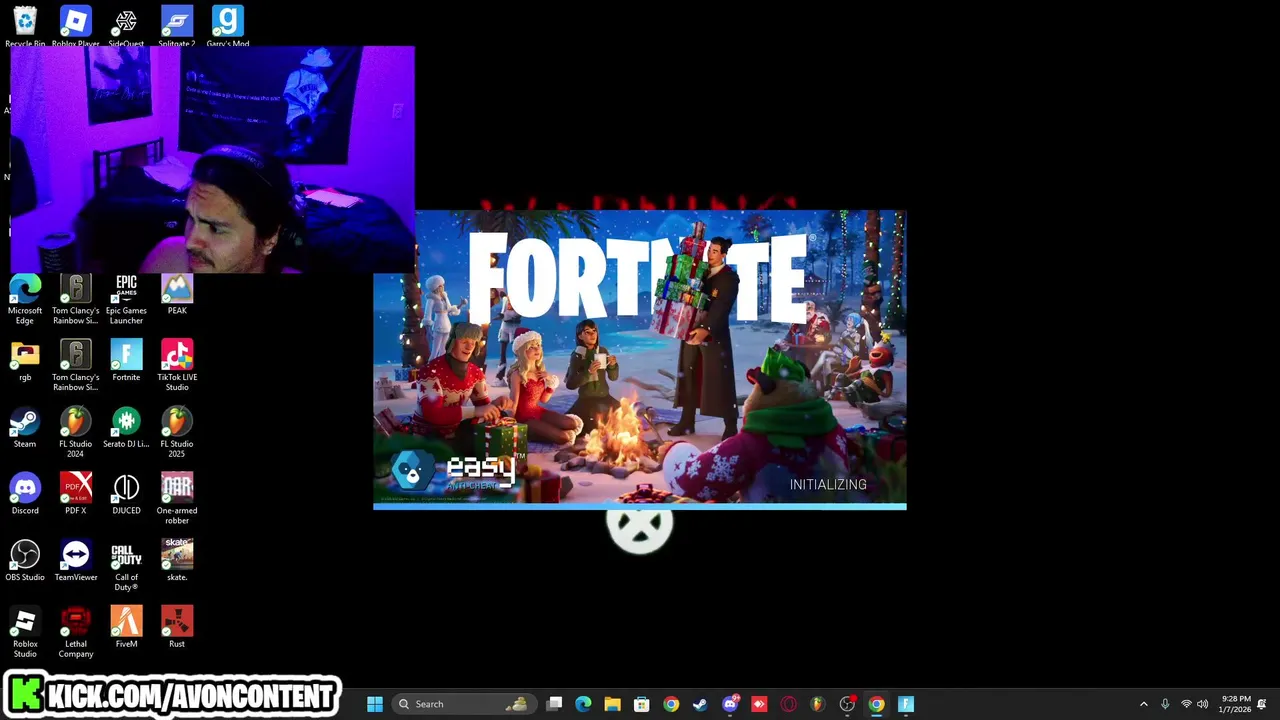1280x720 pixels.
Task: Launch Roblox Player from the desktop
Action: [x=75, y=26]
